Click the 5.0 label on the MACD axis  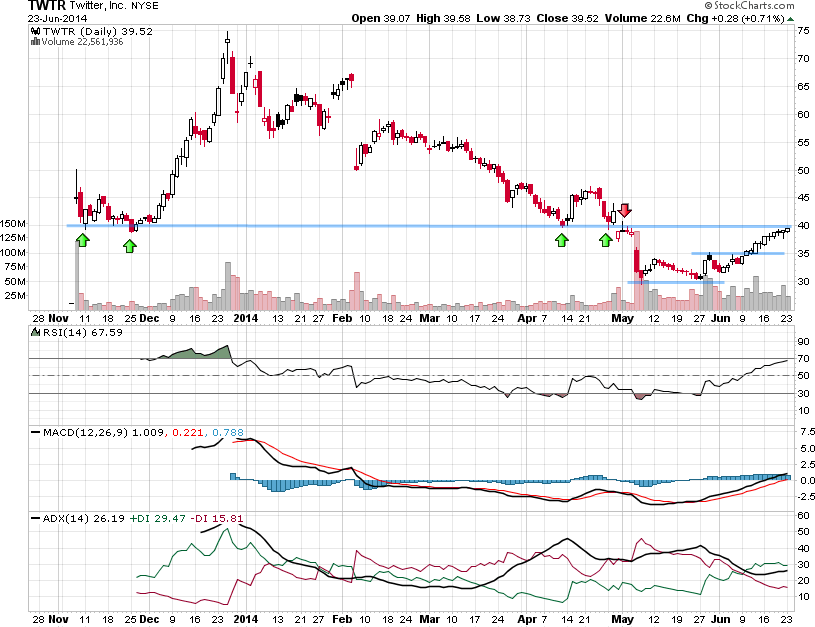[807, 448]
